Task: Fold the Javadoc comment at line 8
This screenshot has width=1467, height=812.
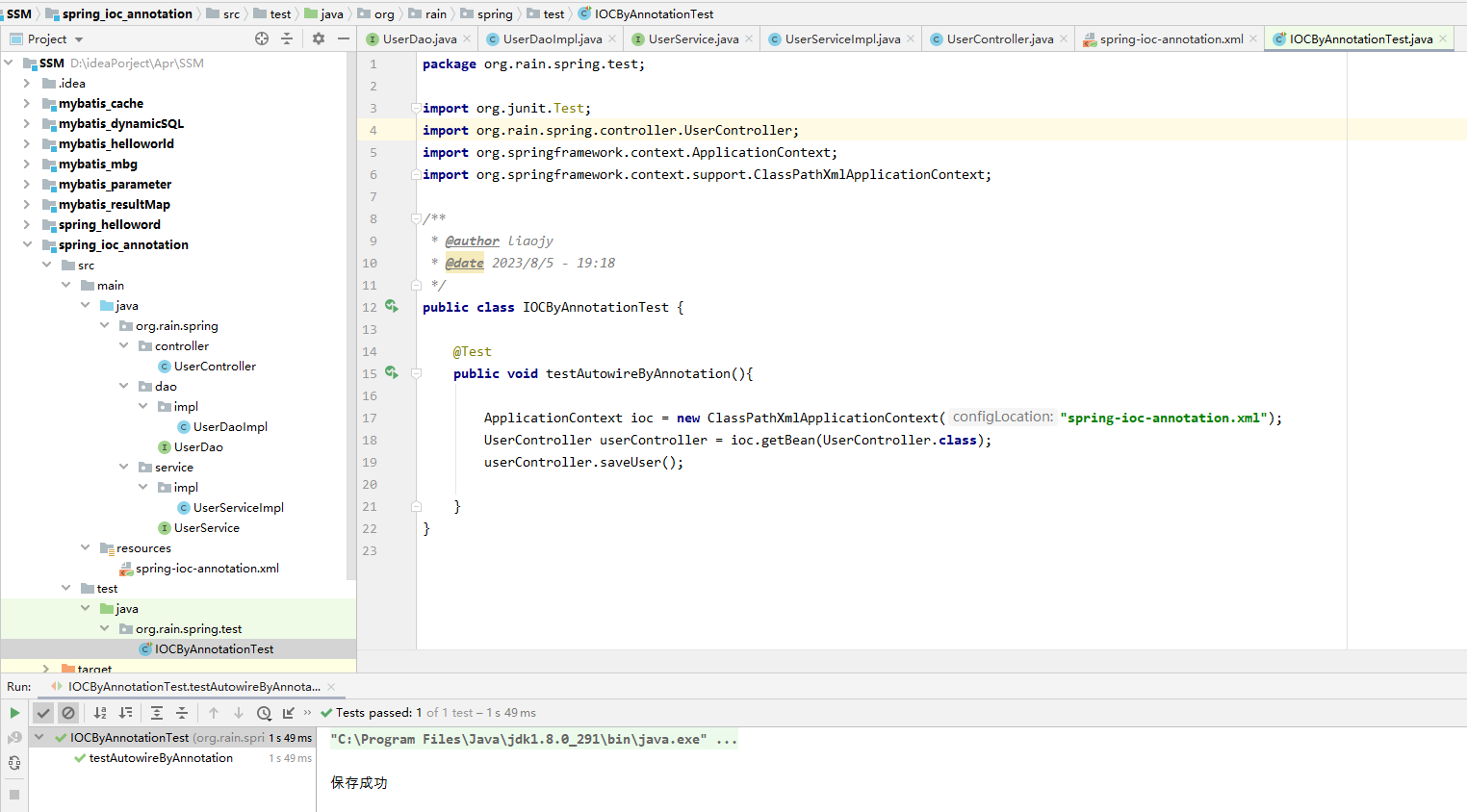Action: [x=416, y=218]
